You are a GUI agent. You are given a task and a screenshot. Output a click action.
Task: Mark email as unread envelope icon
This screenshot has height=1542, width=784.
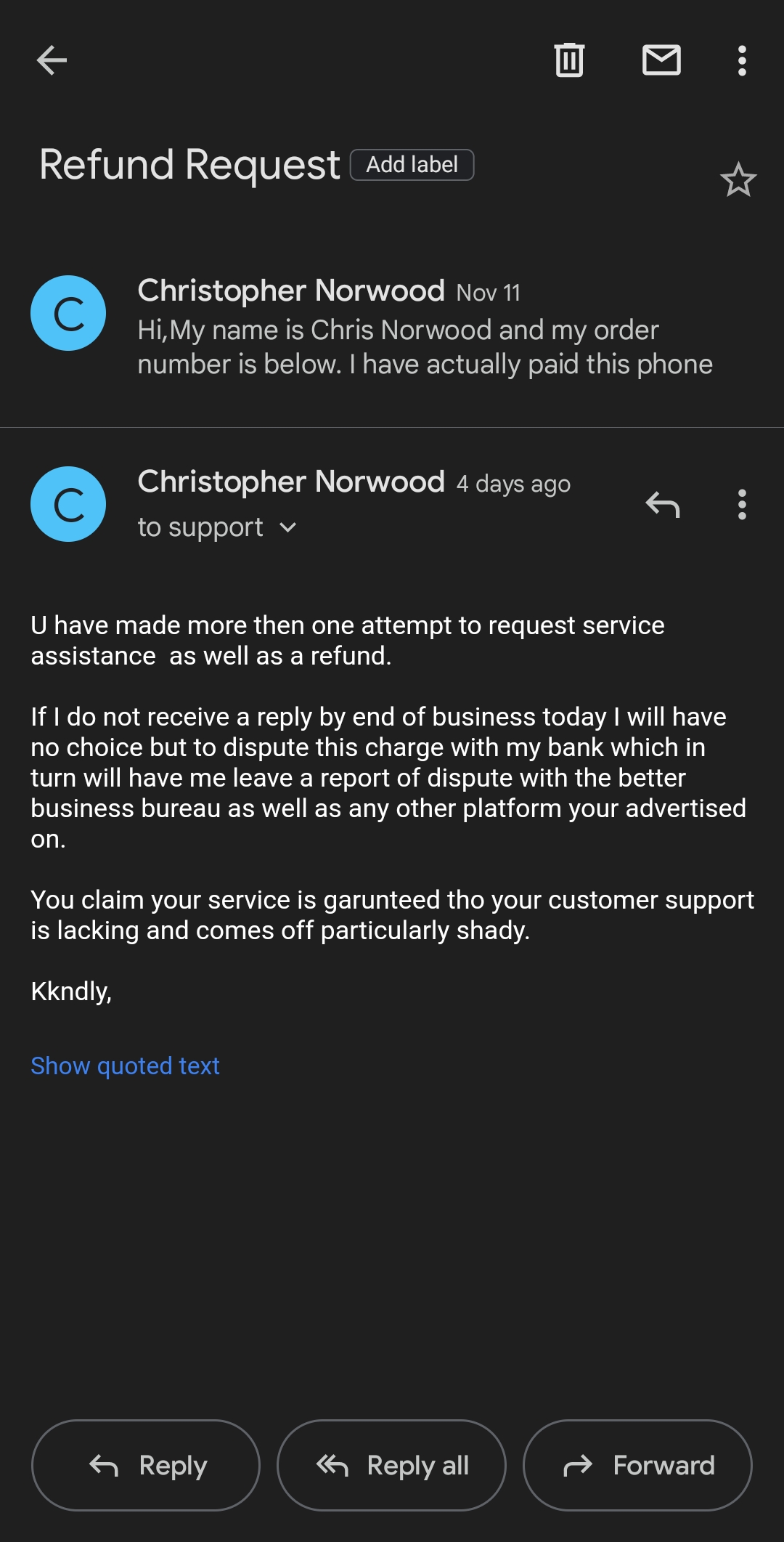[x=661, y=60]
